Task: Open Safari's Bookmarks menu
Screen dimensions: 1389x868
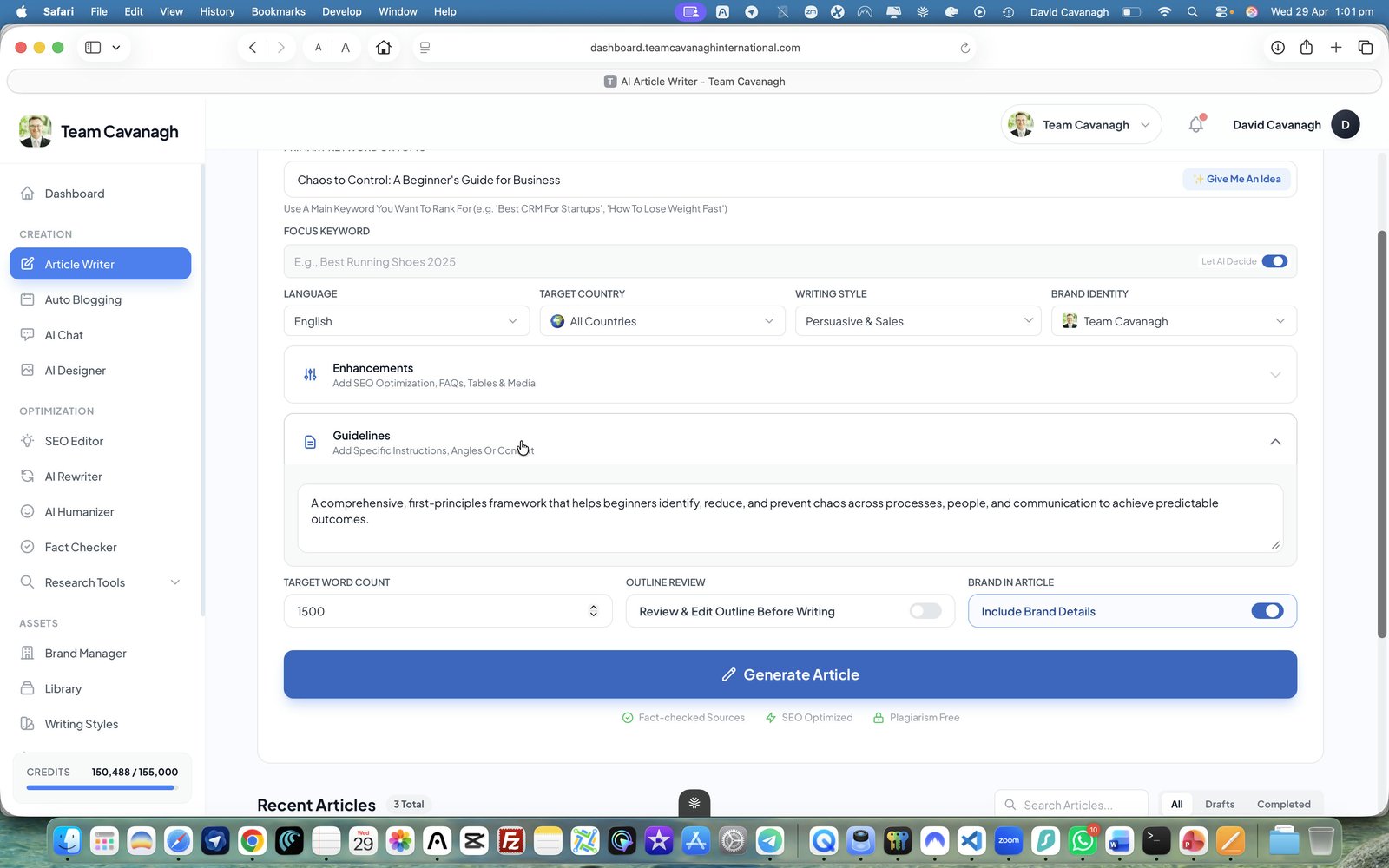Action: point(278,11)
